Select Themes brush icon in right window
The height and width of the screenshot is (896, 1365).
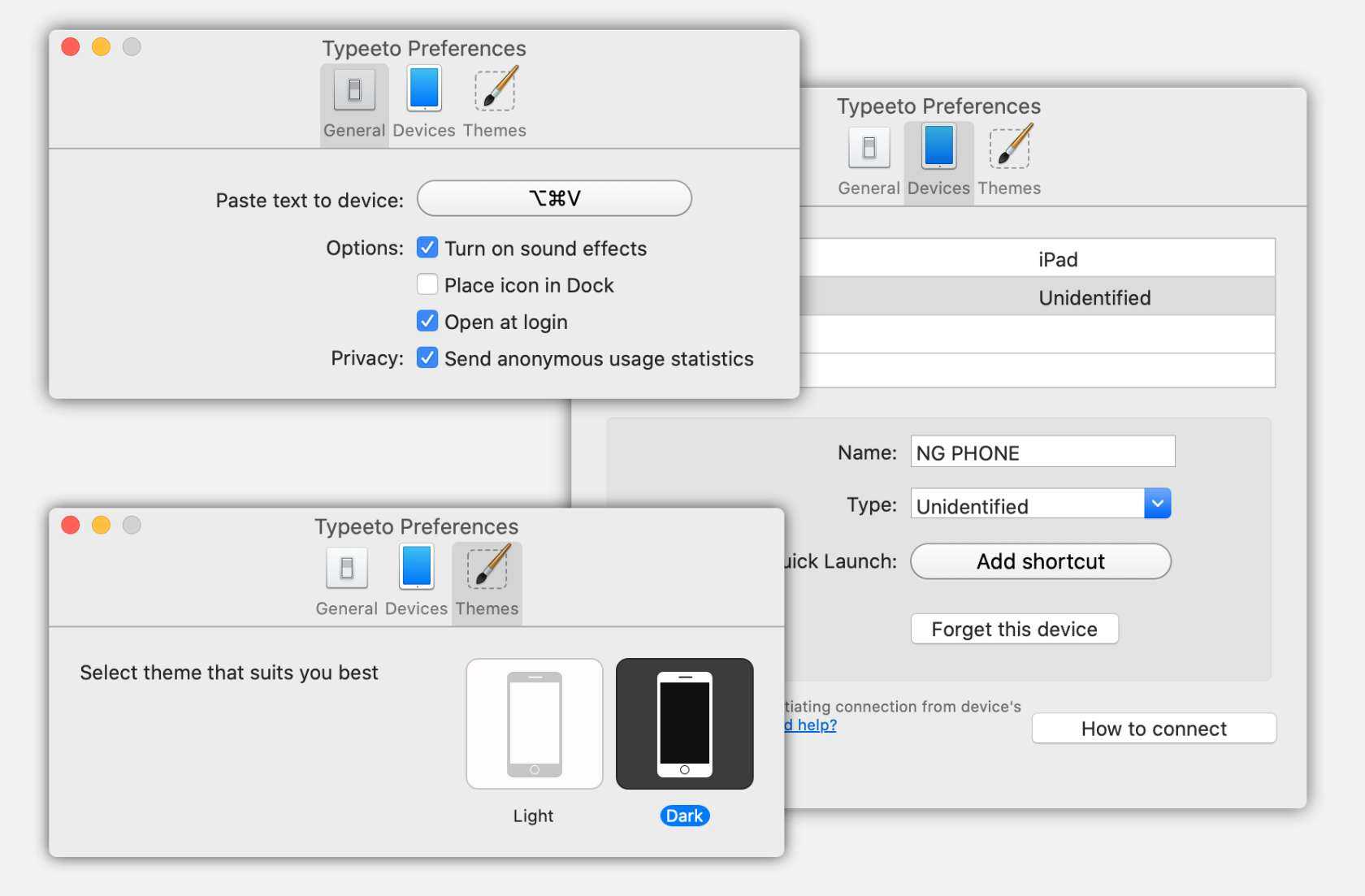pyautogui.click(x=1009, y=146)
